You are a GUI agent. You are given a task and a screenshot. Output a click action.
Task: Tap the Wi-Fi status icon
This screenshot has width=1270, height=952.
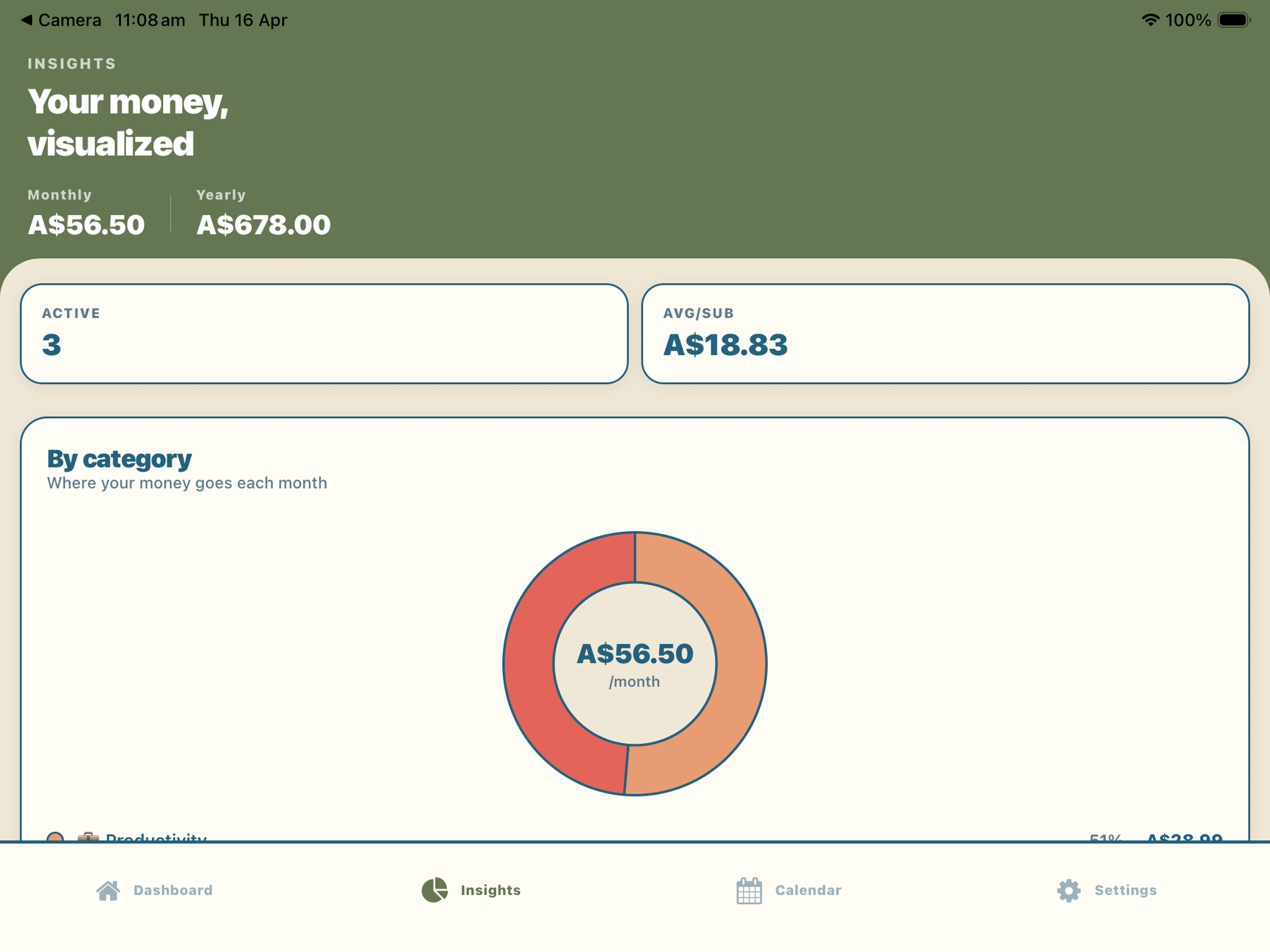(x=1150, y=20)
